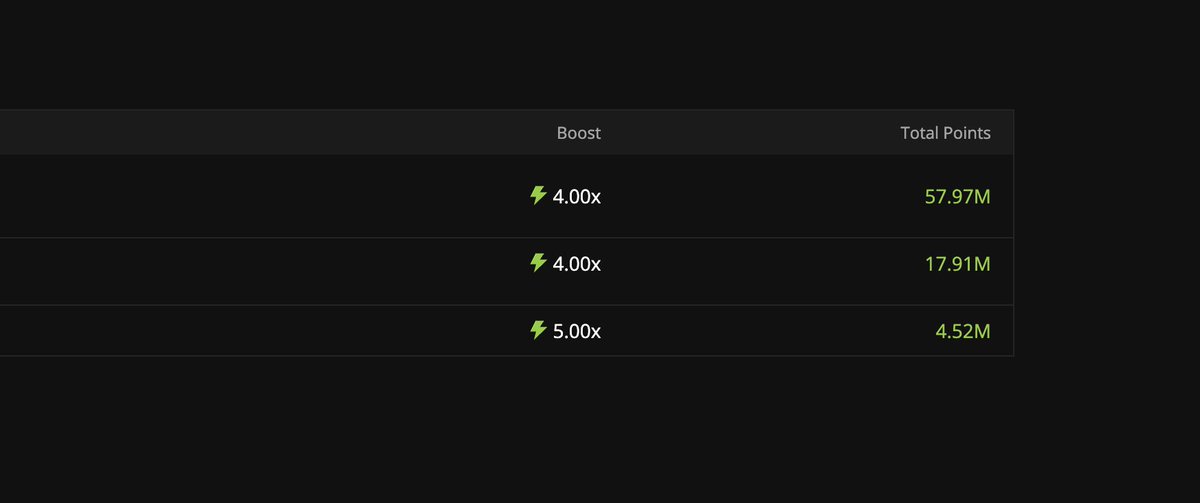Open the 4.52M total points value

click(x=962, y=331)
